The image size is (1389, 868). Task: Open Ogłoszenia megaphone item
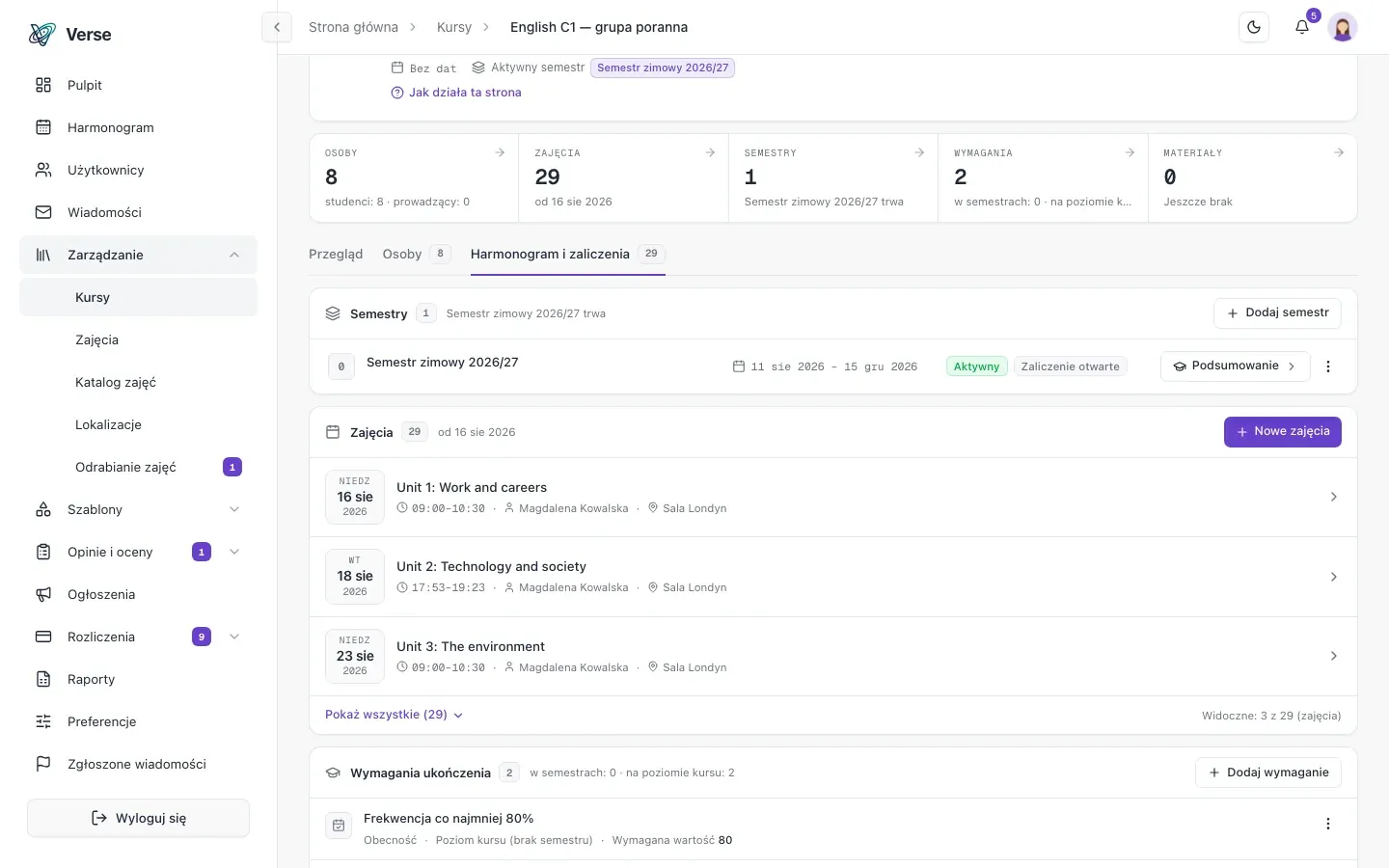pos(138,594)
